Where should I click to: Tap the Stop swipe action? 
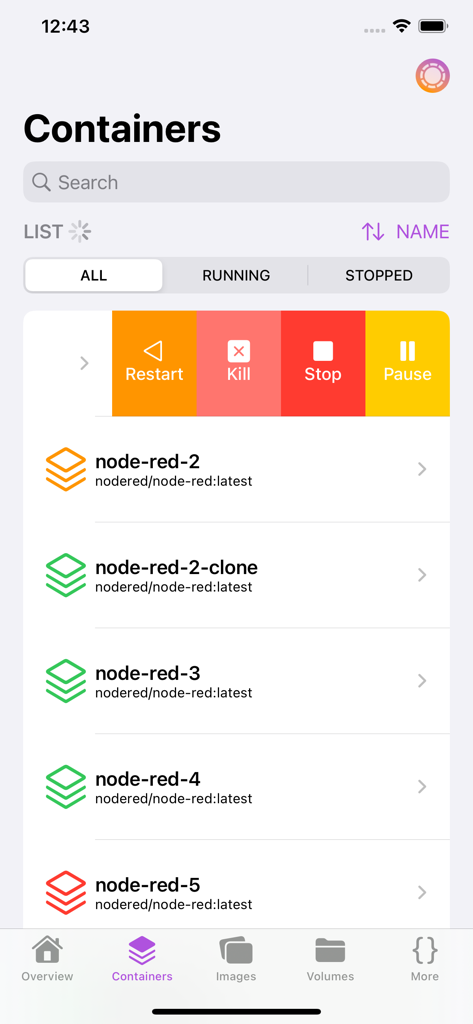323,363
